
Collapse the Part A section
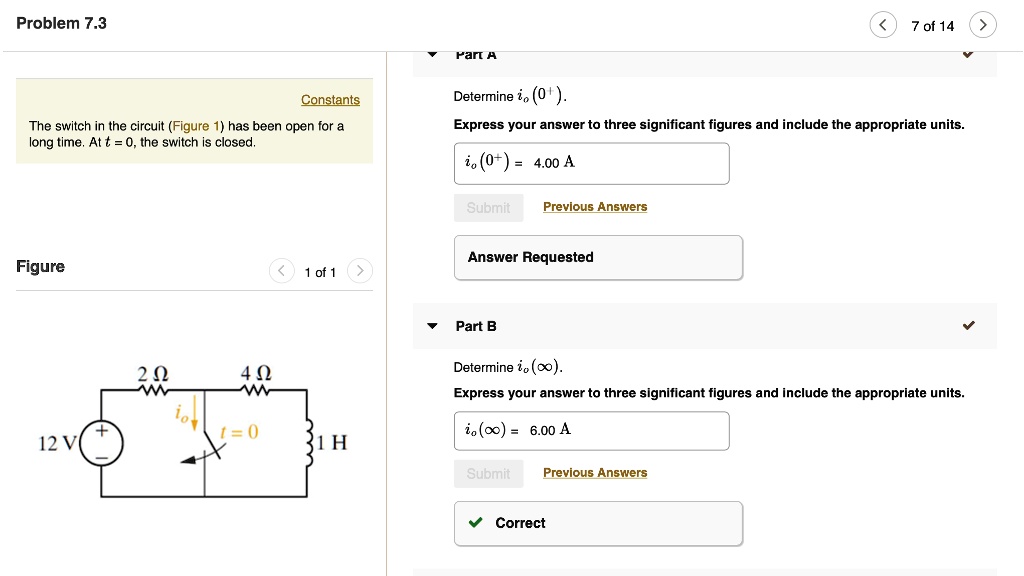coord(432,54)
